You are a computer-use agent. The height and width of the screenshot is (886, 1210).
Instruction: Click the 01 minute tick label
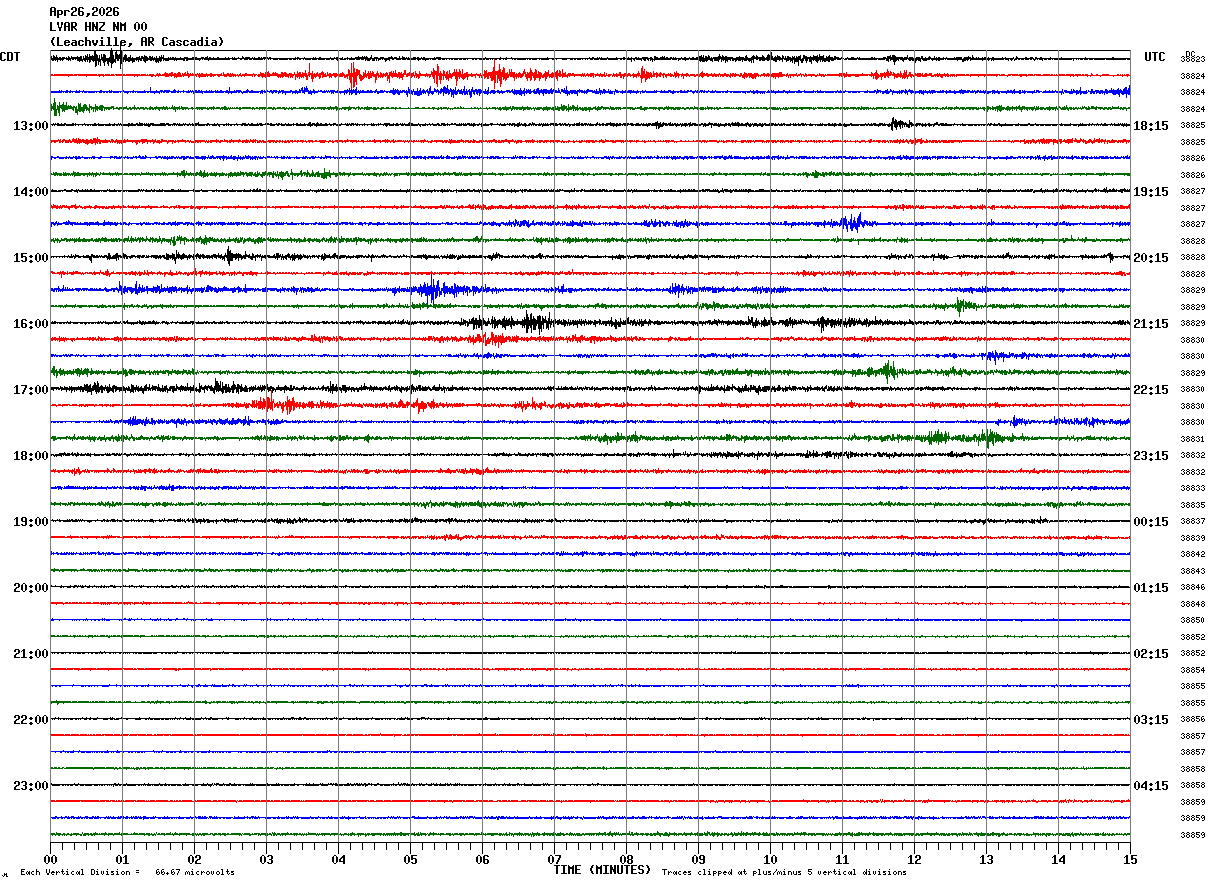122,859
